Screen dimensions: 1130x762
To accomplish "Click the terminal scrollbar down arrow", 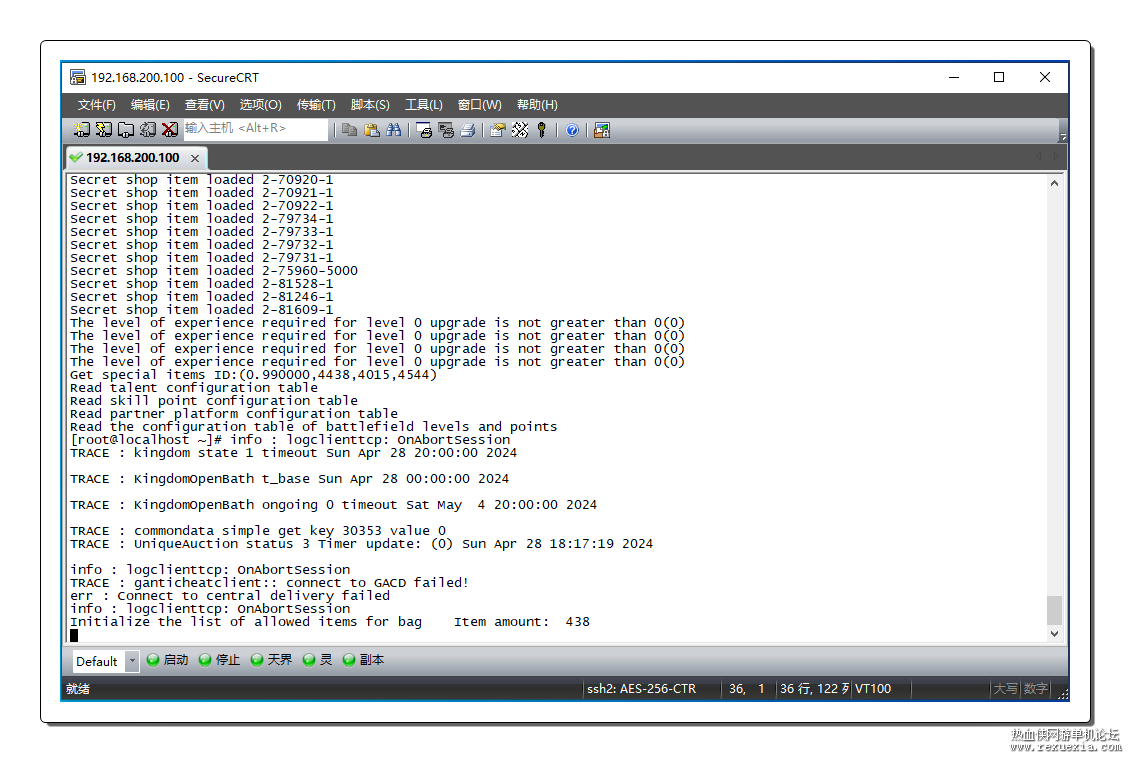I will tap(1054, 634).
